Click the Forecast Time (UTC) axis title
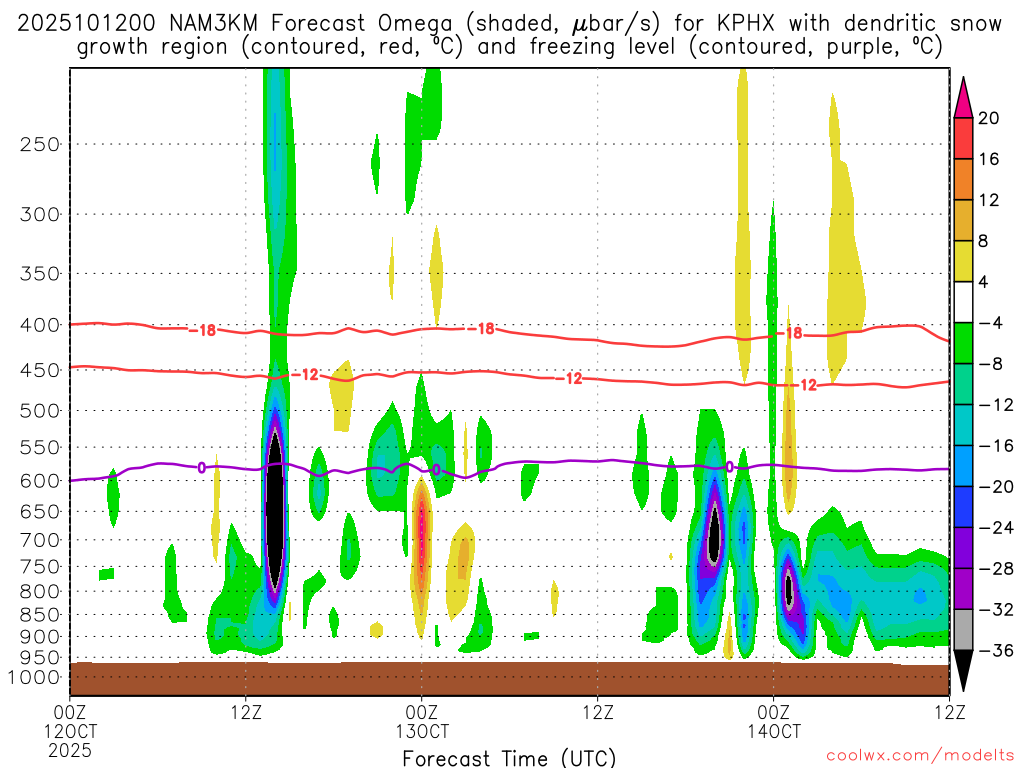 [x=509, y=758]
